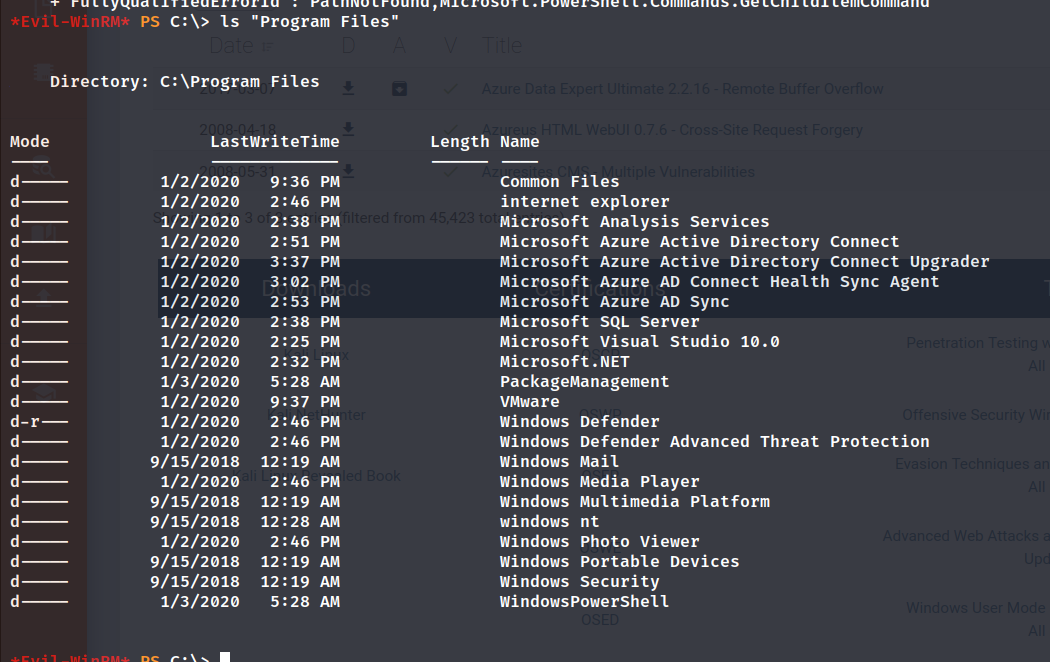1050x662 pixels.
Task: Click Microsoft Azure AD Connect Health Sync Agent
Action: pos(719,282)
